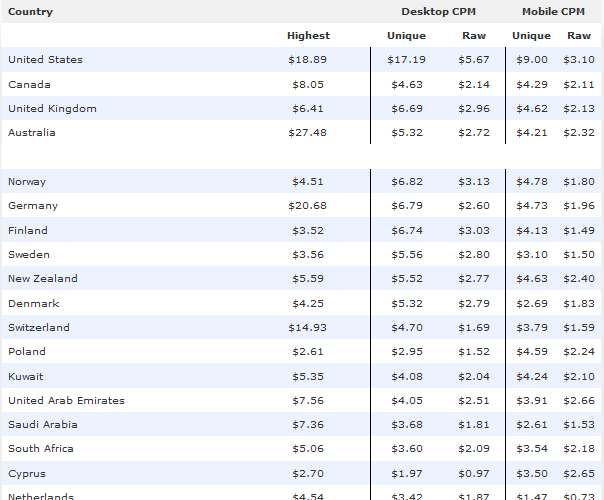Viewport: 604px width, 500px height.
Task: Select Norway in the country column
Action: pyautogui.click(x=27, y=182)
